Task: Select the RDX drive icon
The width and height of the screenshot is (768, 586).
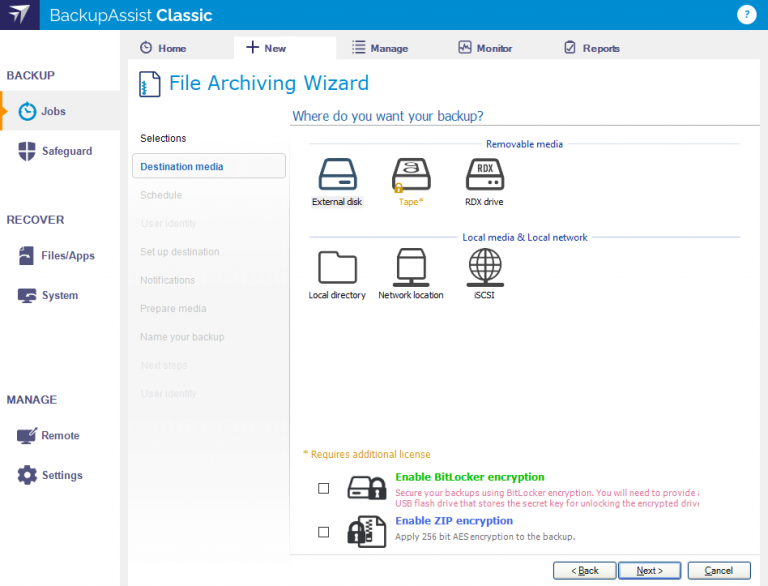Action: 485,176
